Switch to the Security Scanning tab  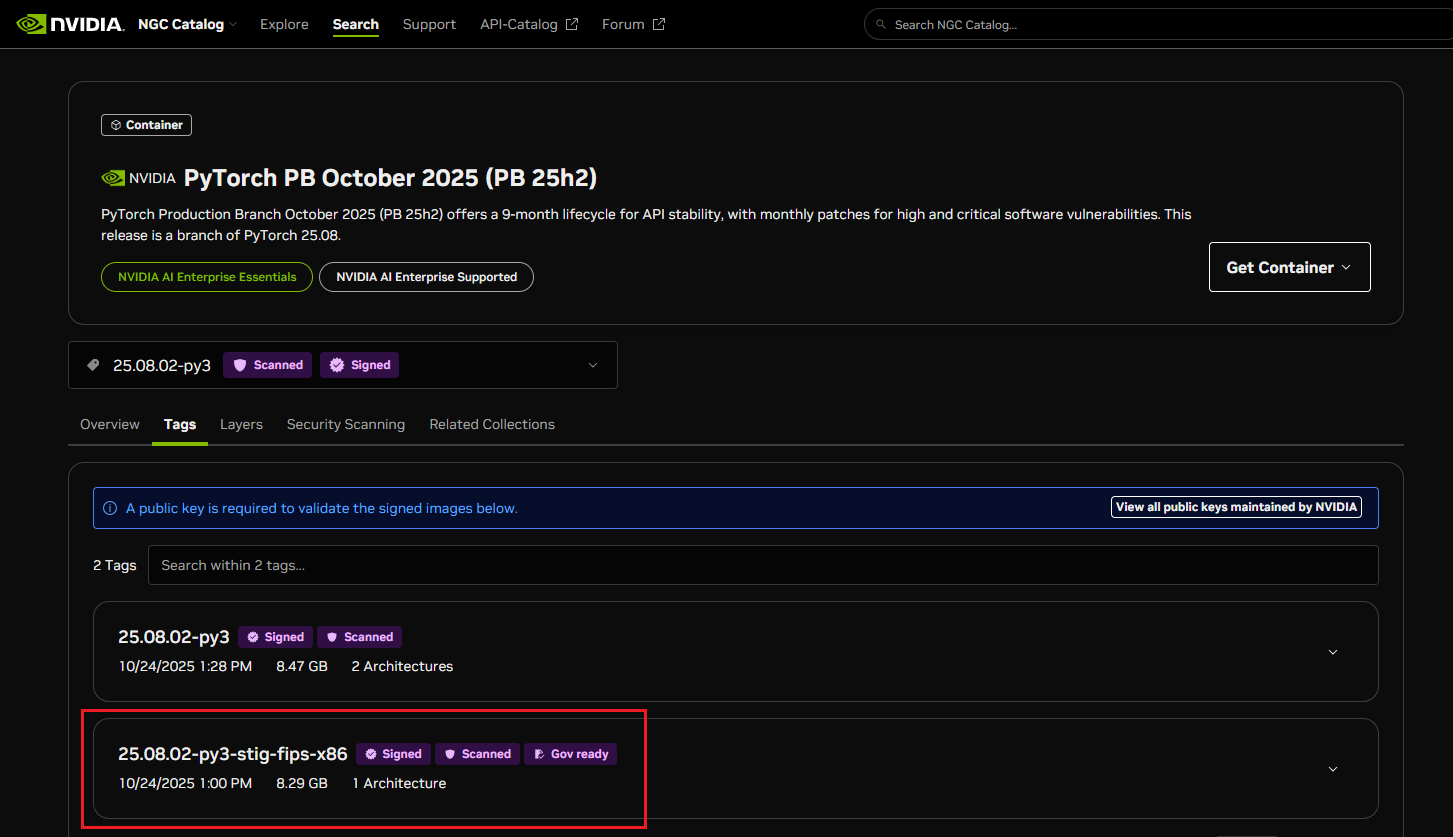pos(345,424)
